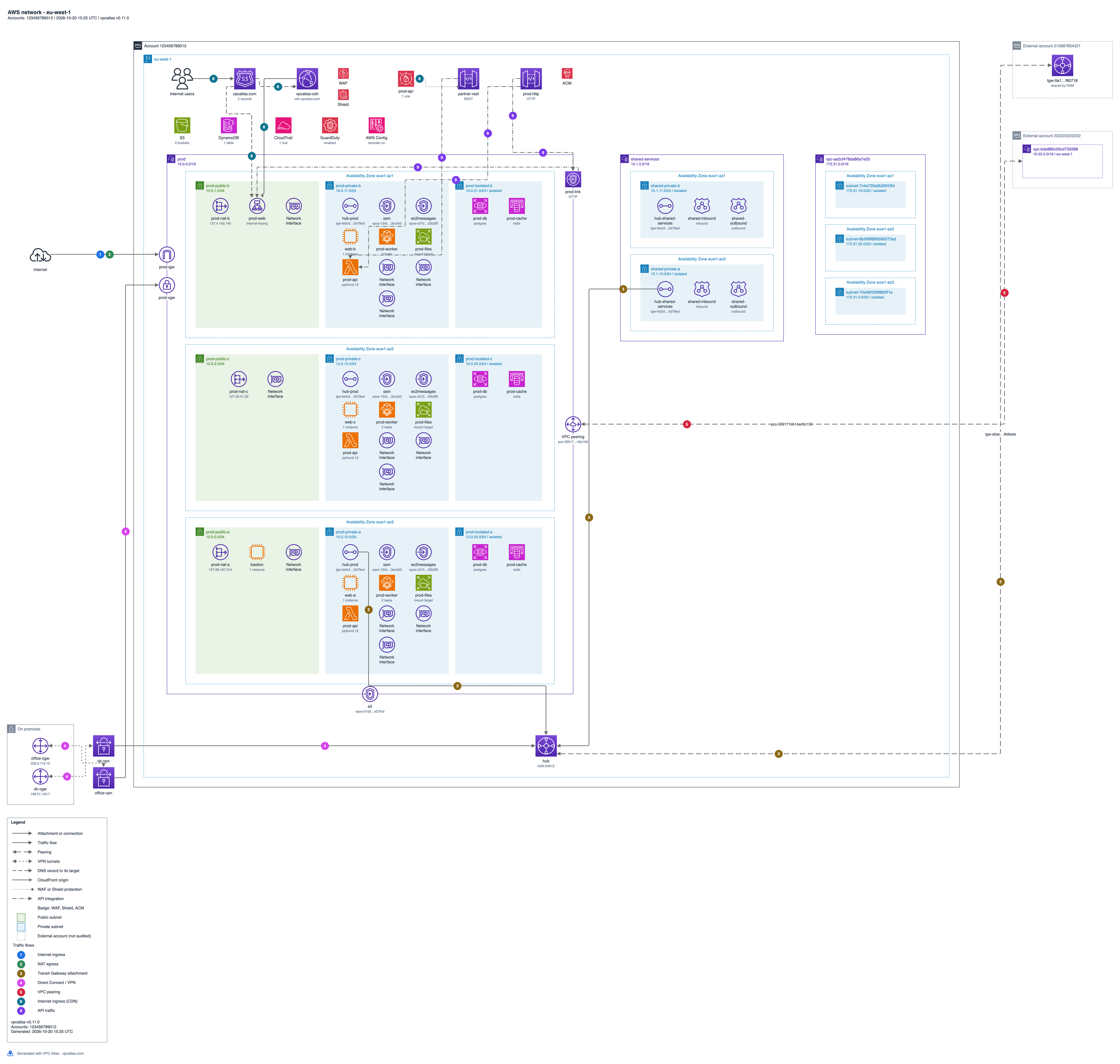1120x1064 pixels.
Task: Click the S3 buckets icon
Action: [x=182, y=126]
